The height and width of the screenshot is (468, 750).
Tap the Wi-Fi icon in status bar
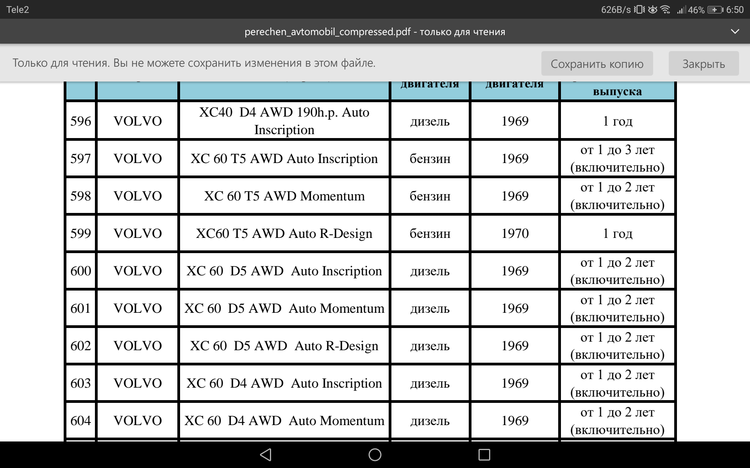pyautogui.click(x=665, y=10)
